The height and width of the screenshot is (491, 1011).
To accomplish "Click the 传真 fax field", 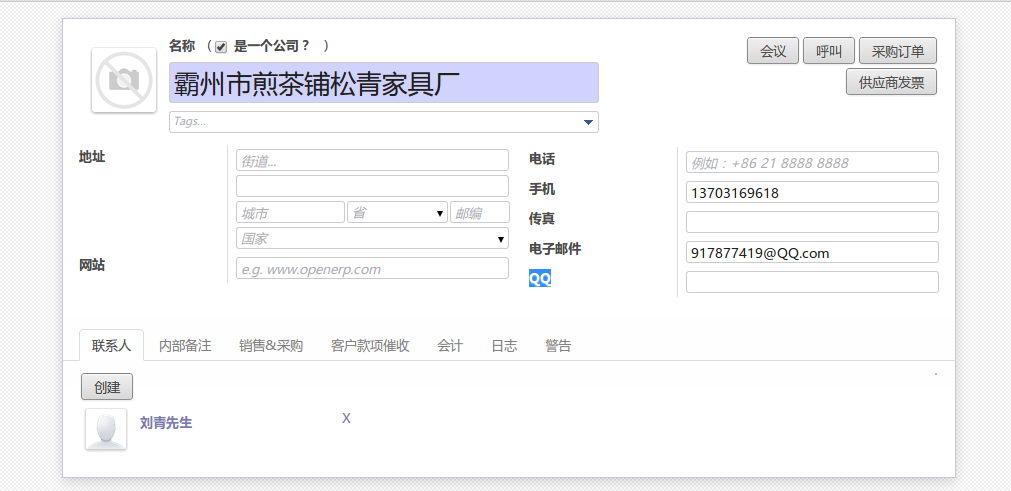I will 812,222.
